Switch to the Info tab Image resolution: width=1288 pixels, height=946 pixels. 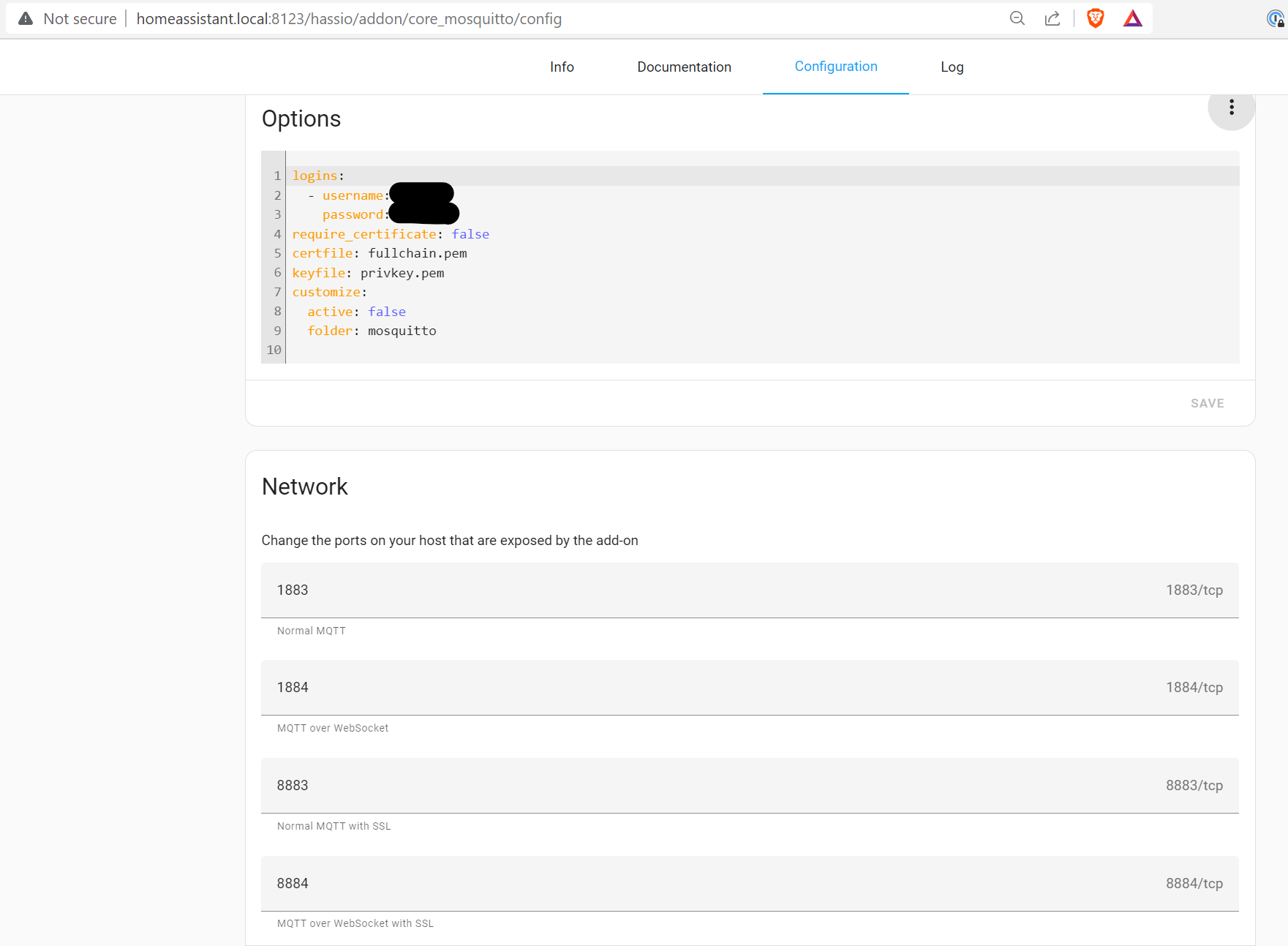tap(562, 67)
